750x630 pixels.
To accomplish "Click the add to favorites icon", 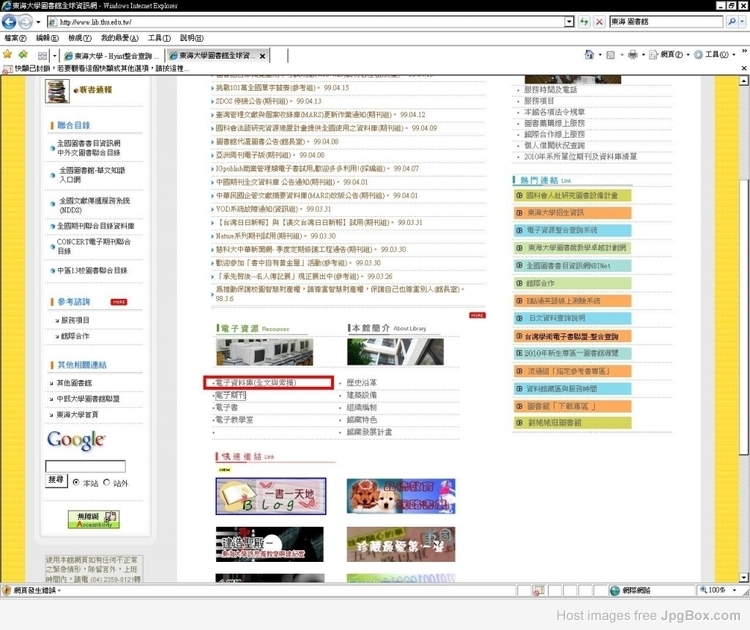I will (21, 54).
